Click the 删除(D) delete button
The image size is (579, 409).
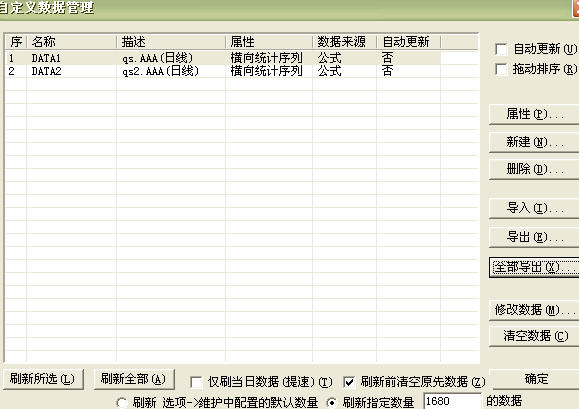click(534, 169)
